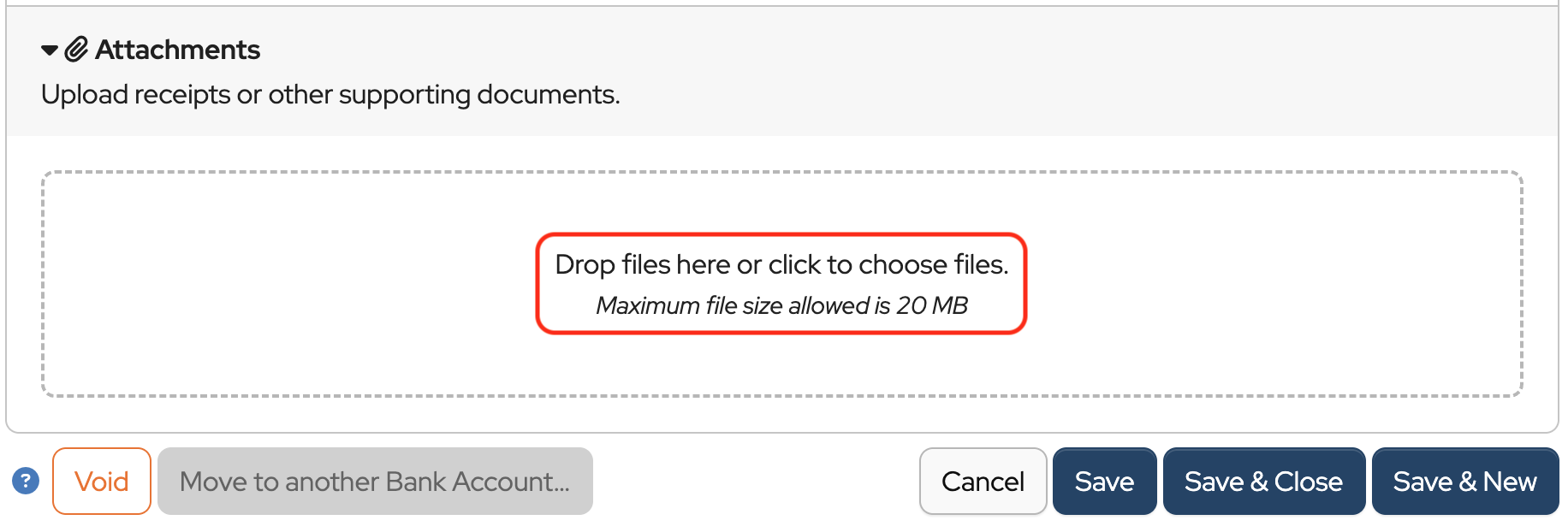Click the "Upload receipts" description text

coord(330,94)
